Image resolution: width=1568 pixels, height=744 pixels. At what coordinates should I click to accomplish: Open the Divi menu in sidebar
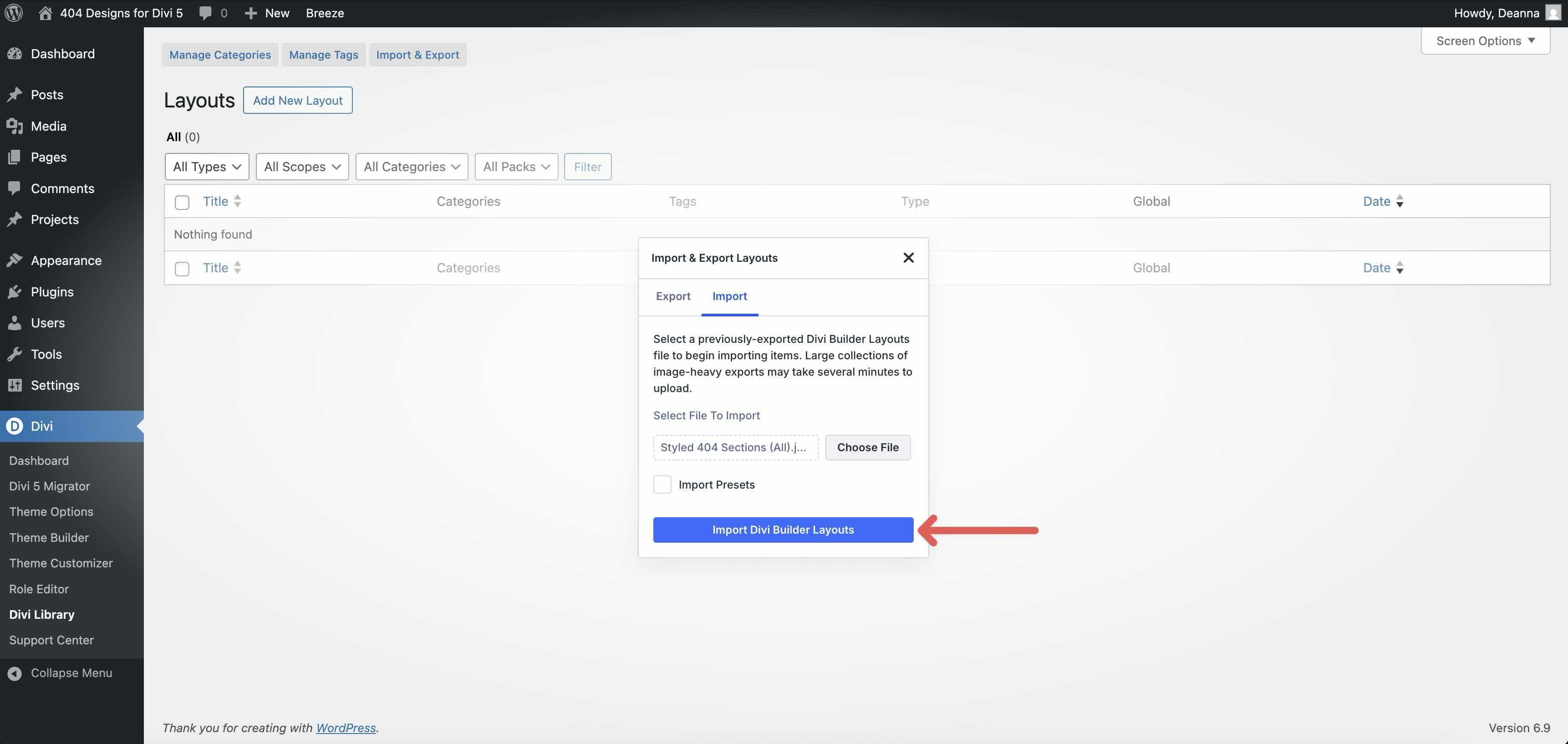pos(41,426)
